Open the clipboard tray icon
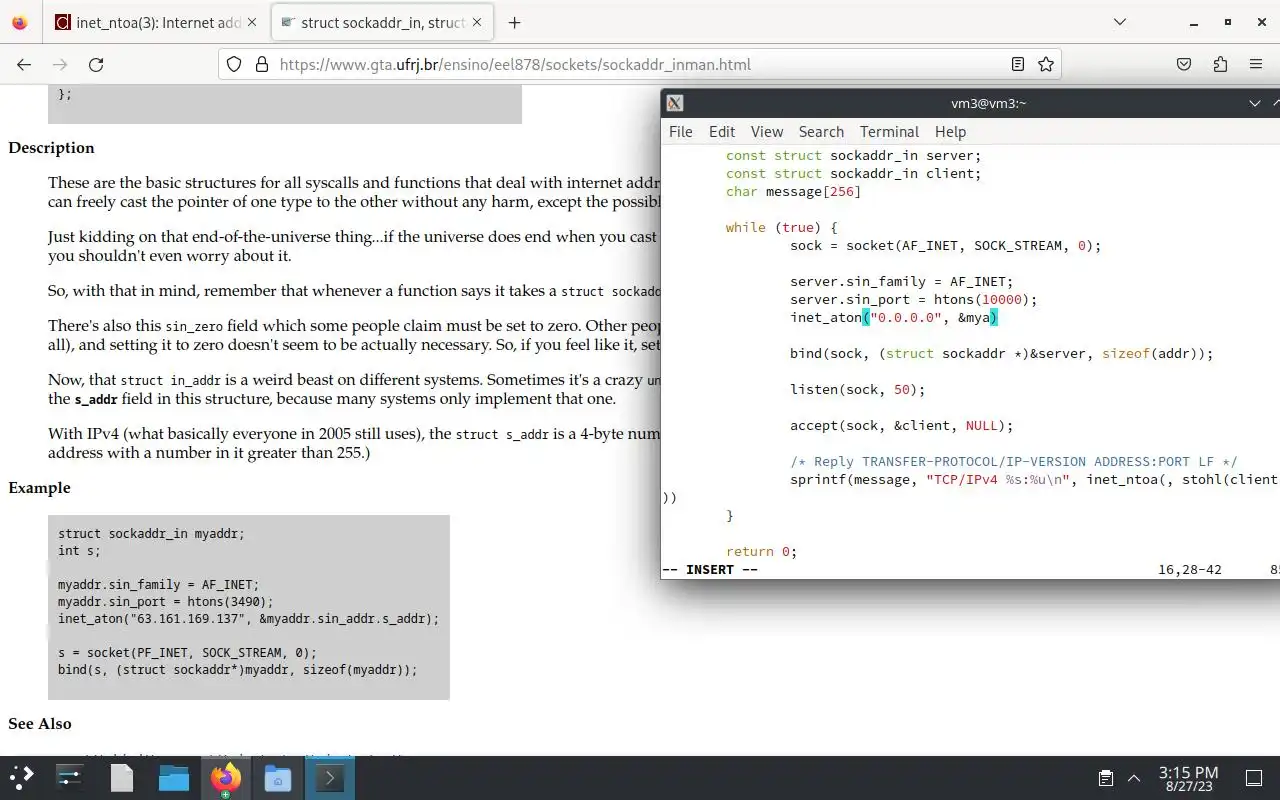 [x=1105, y=778]
